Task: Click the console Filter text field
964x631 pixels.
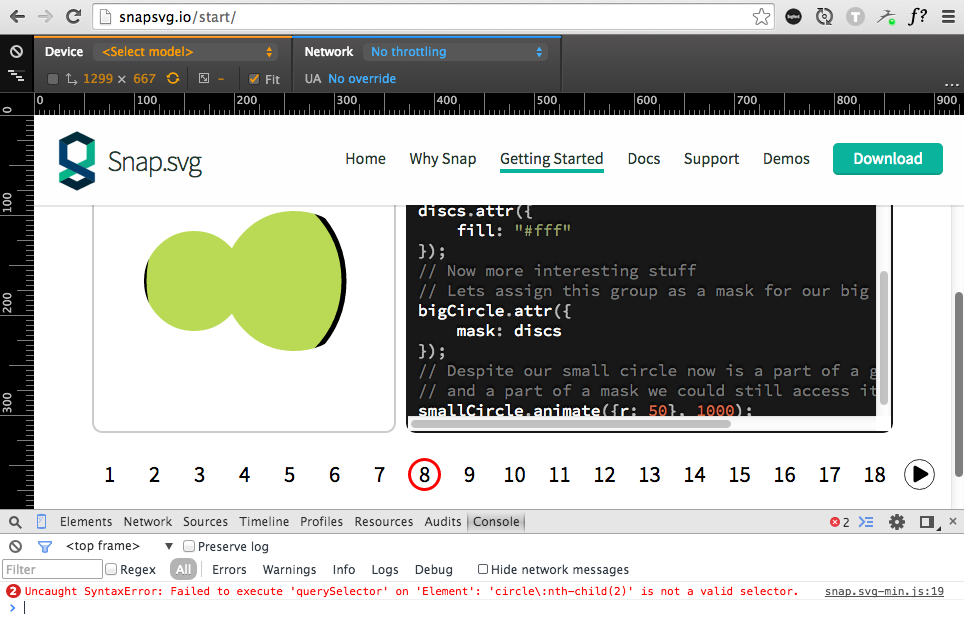Action: click(52, 569)
